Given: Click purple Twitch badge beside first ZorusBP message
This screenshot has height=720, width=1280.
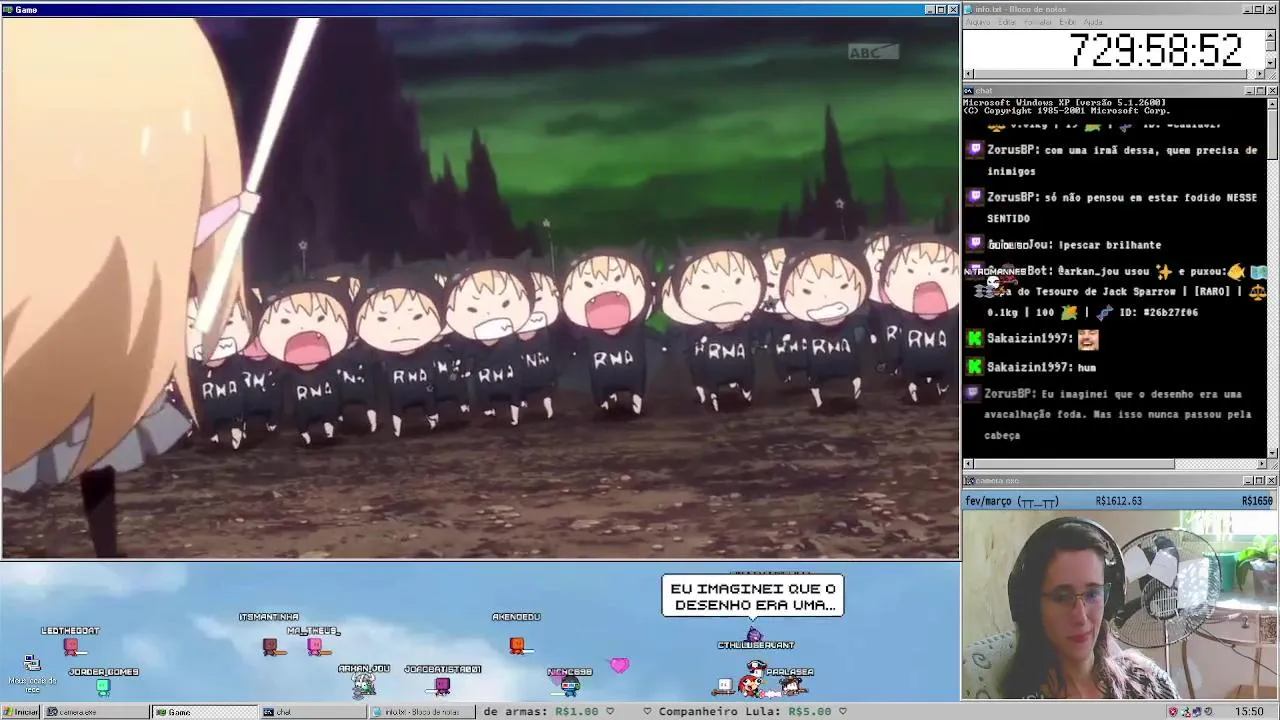Looking at the screenshot, I should (x=975, y=149).
